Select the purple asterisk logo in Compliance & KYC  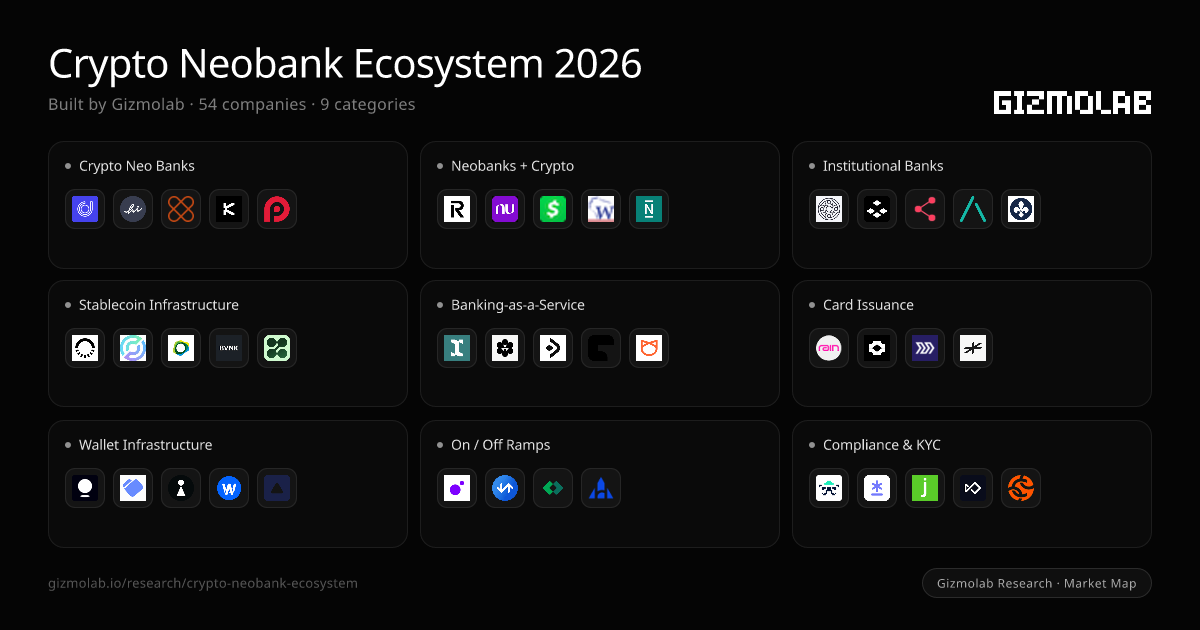877,488
